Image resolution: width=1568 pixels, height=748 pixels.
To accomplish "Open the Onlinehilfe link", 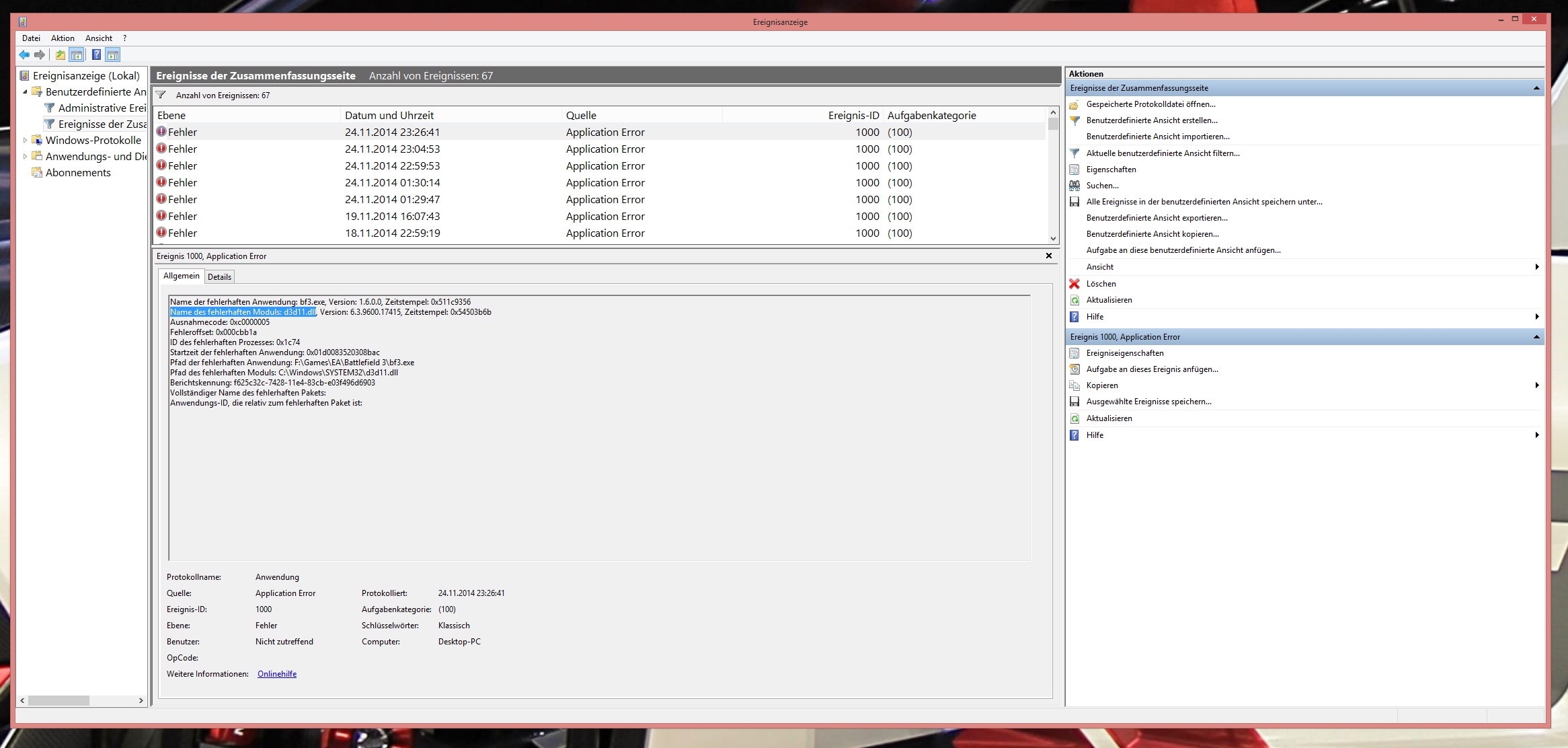I will [276, 674].
